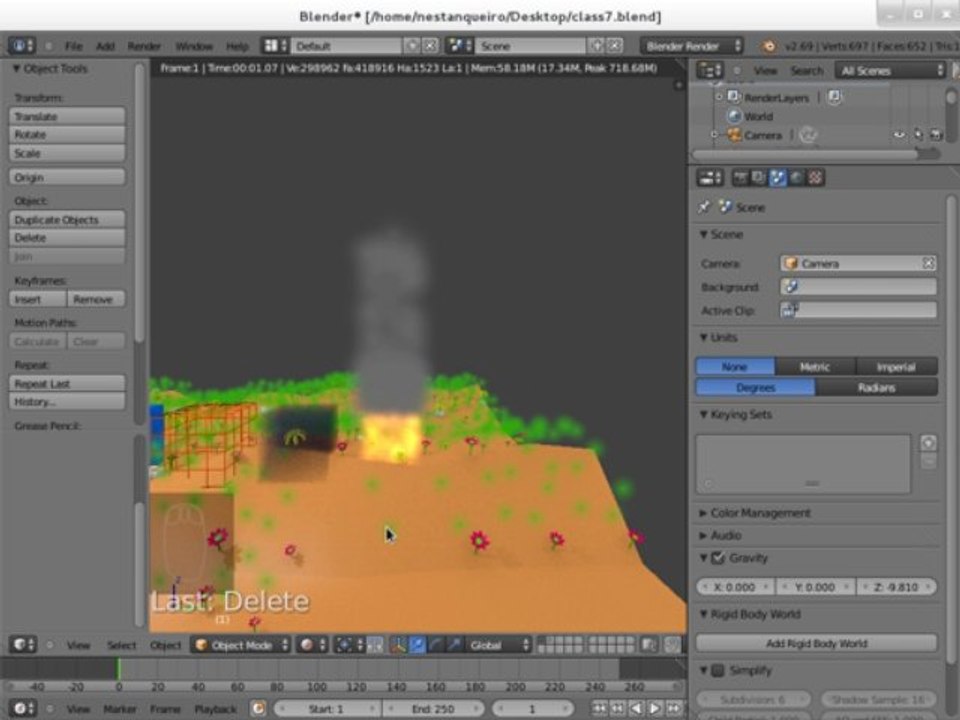Click the Duplicate Objects button
Image resolution: width=960 pixels, height=720 pixels.
click(67, 219)
